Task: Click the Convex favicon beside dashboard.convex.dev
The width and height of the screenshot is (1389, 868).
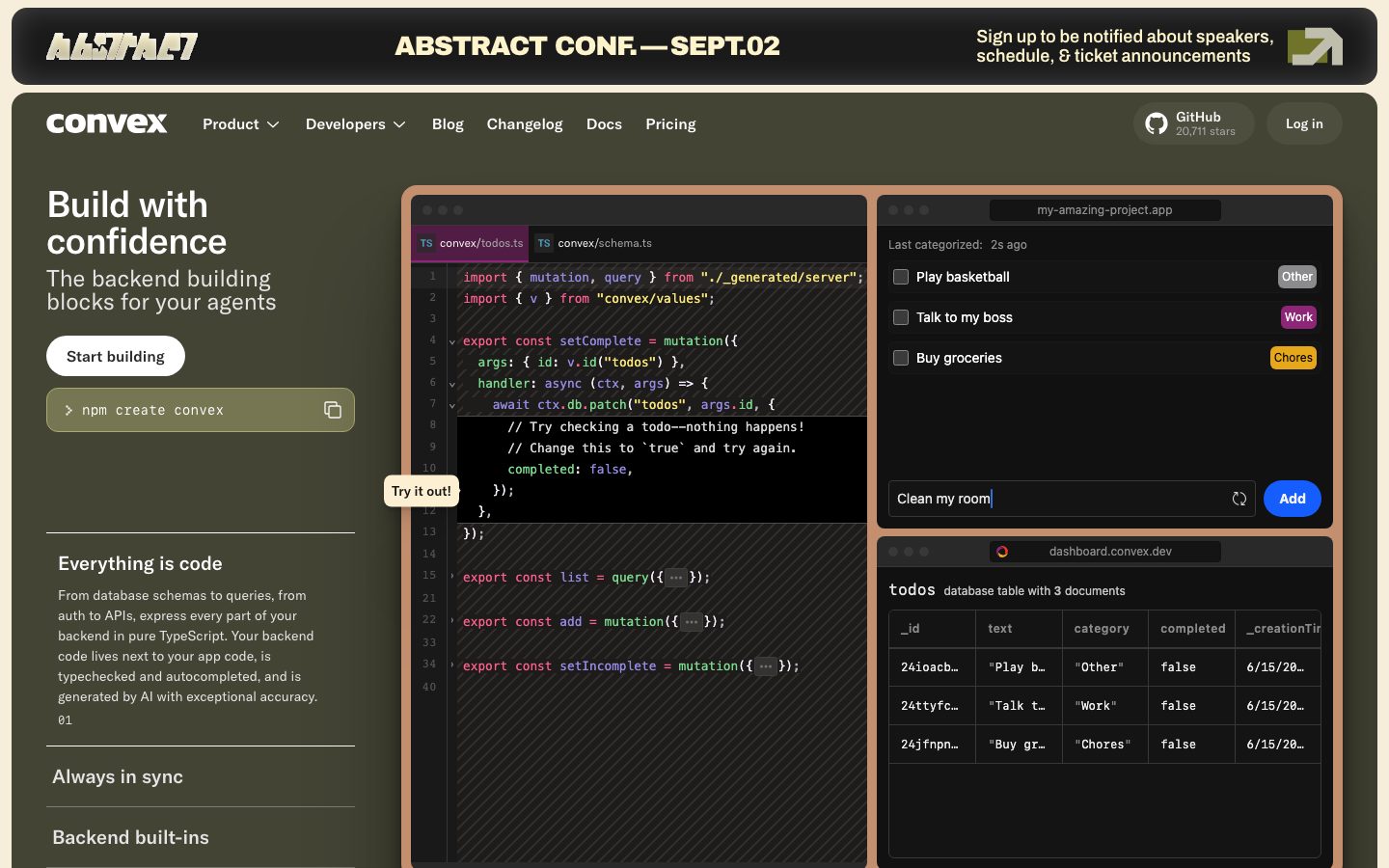Action: (x=1002, y=552)
